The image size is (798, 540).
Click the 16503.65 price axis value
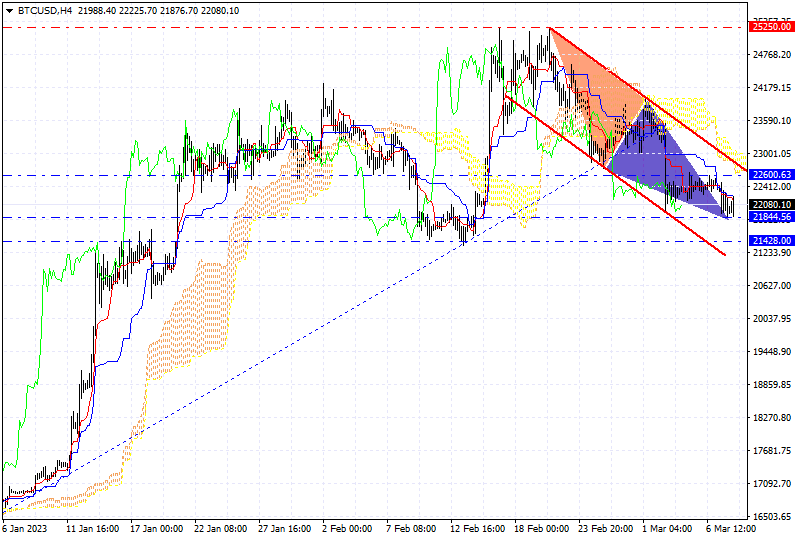pos(773,517)
